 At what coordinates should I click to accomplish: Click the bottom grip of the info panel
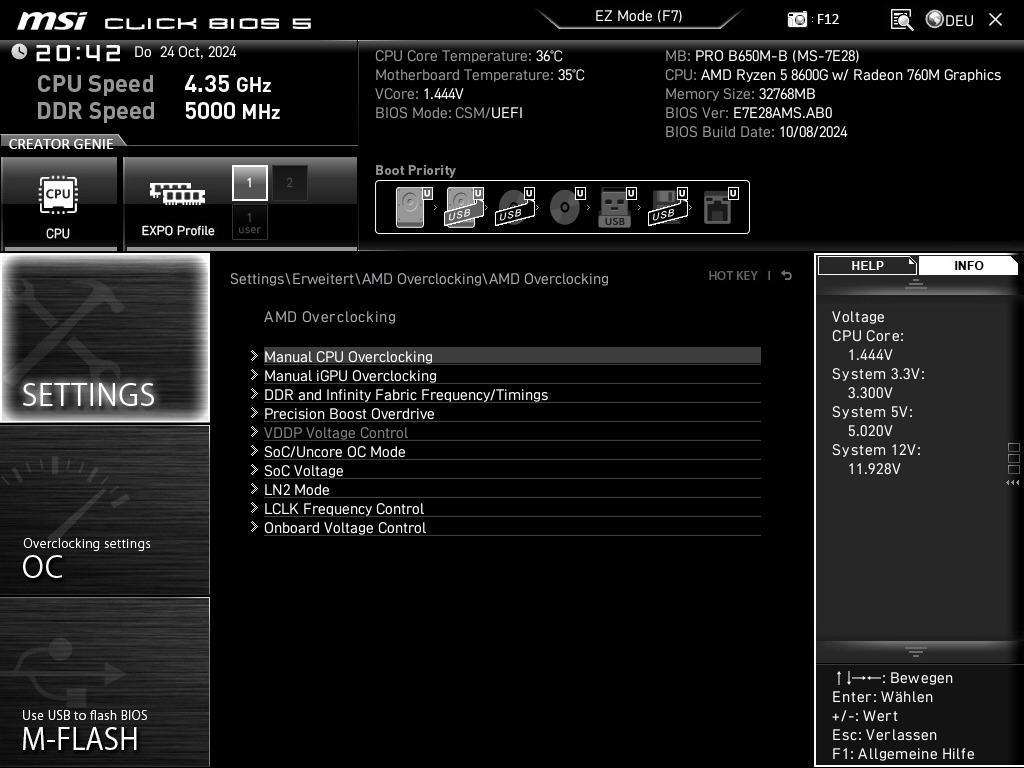916,651
